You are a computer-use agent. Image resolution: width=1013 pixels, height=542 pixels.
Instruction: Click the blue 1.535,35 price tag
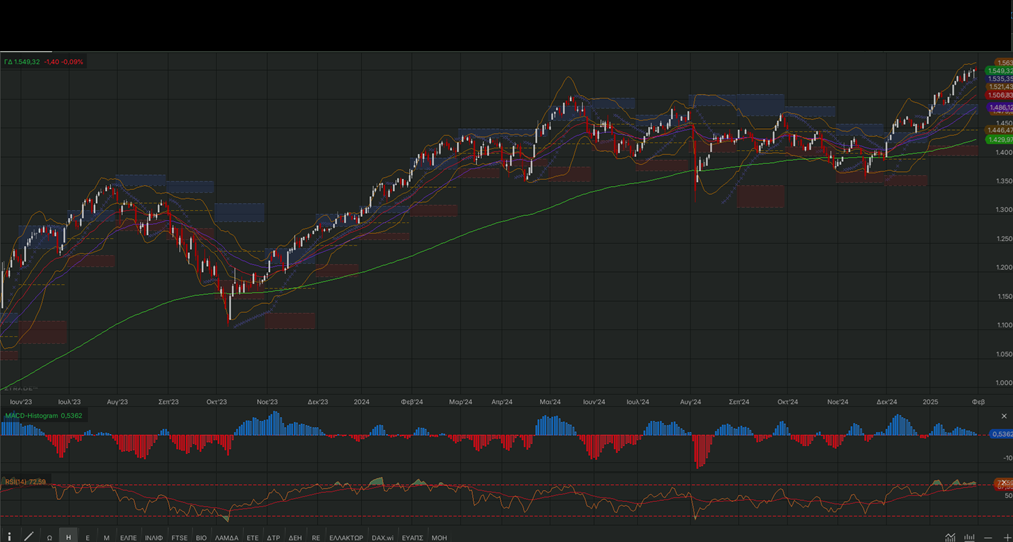pos(999,78)
